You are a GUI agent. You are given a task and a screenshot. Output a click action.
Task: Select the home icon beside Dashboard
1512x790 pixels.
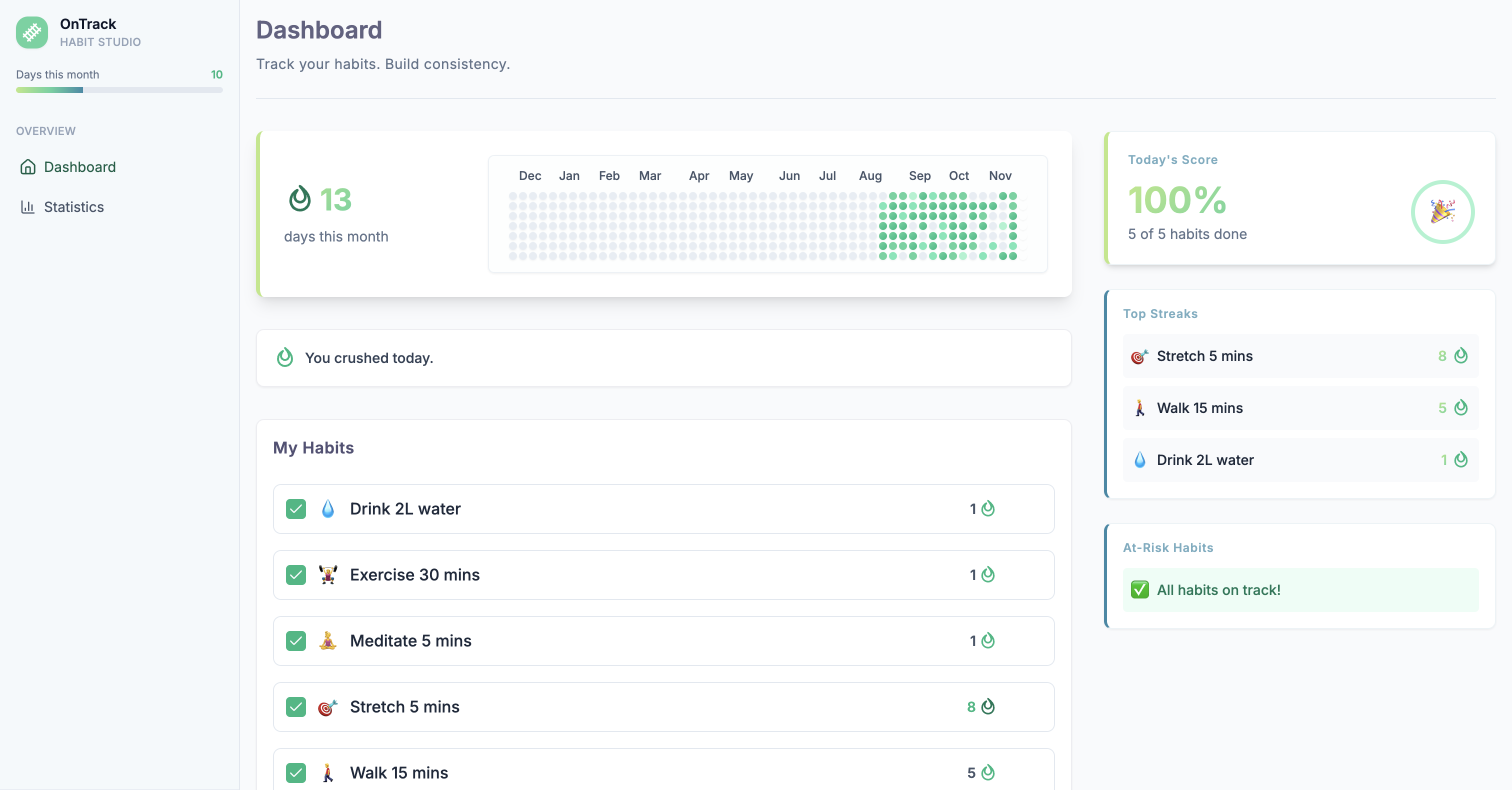(x=28, y=167)
